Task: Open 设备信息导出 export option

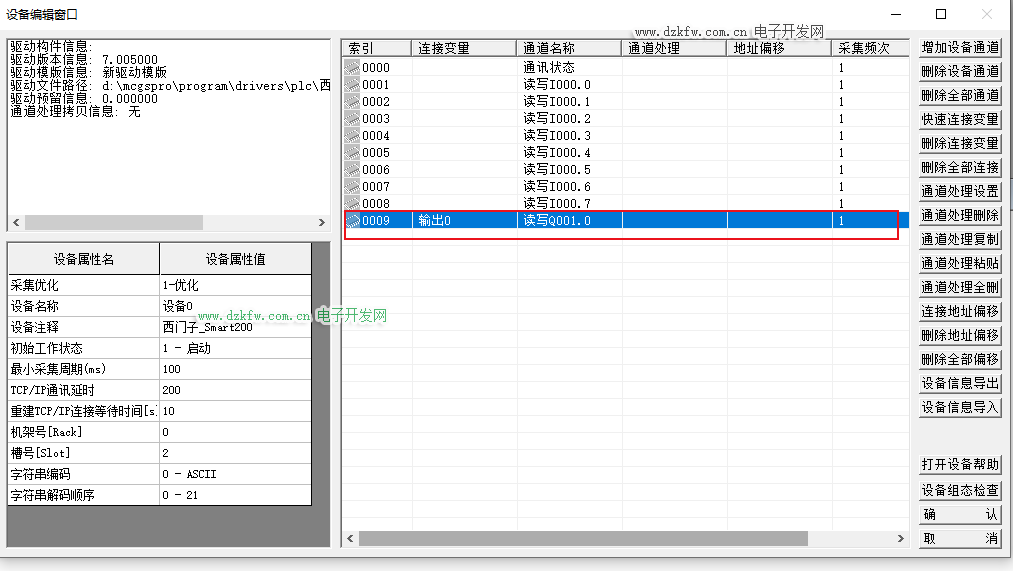Action: point(959,383)
